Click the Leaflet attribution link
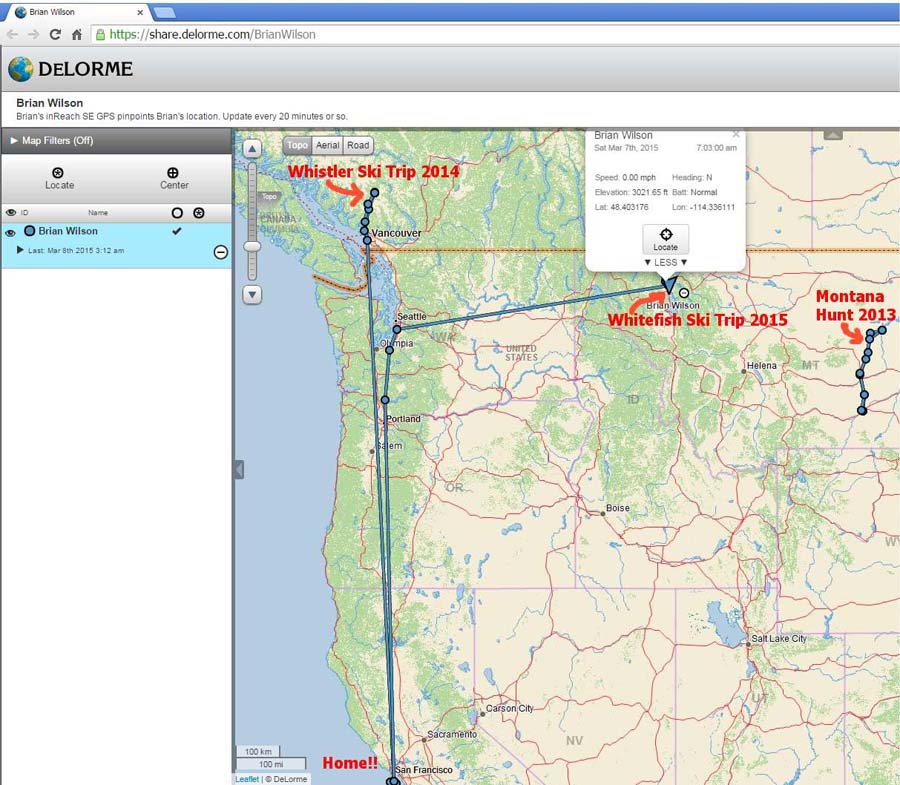The width and height of the screenshot is (900, 785). click(x=247, y=779)
